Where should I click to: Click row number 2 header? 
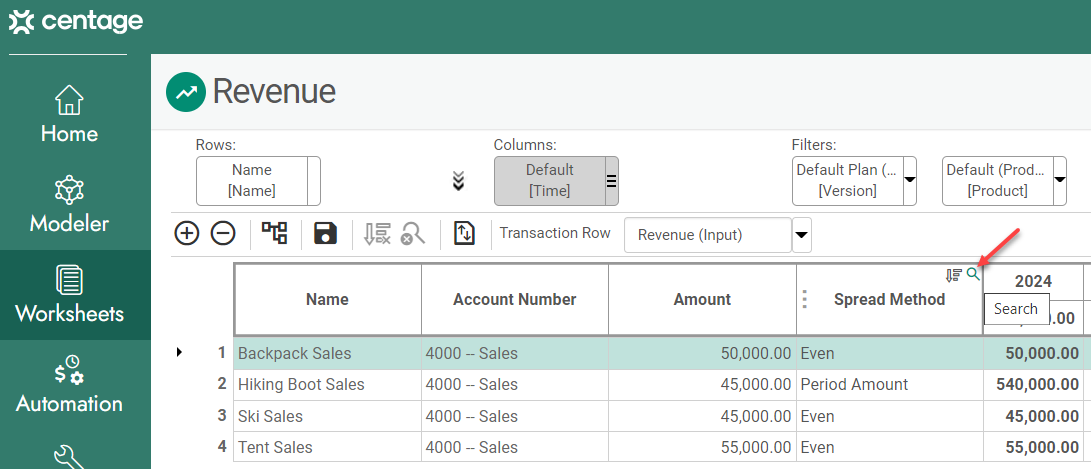pyautogui.click(x=222, y=384)
